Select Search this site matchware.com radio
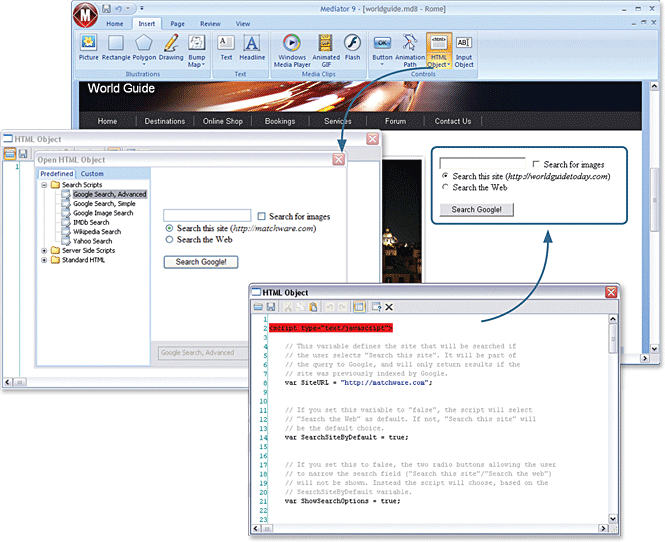Screen dimensions: 665x542 pyautogui.click(x=169, y=228)
